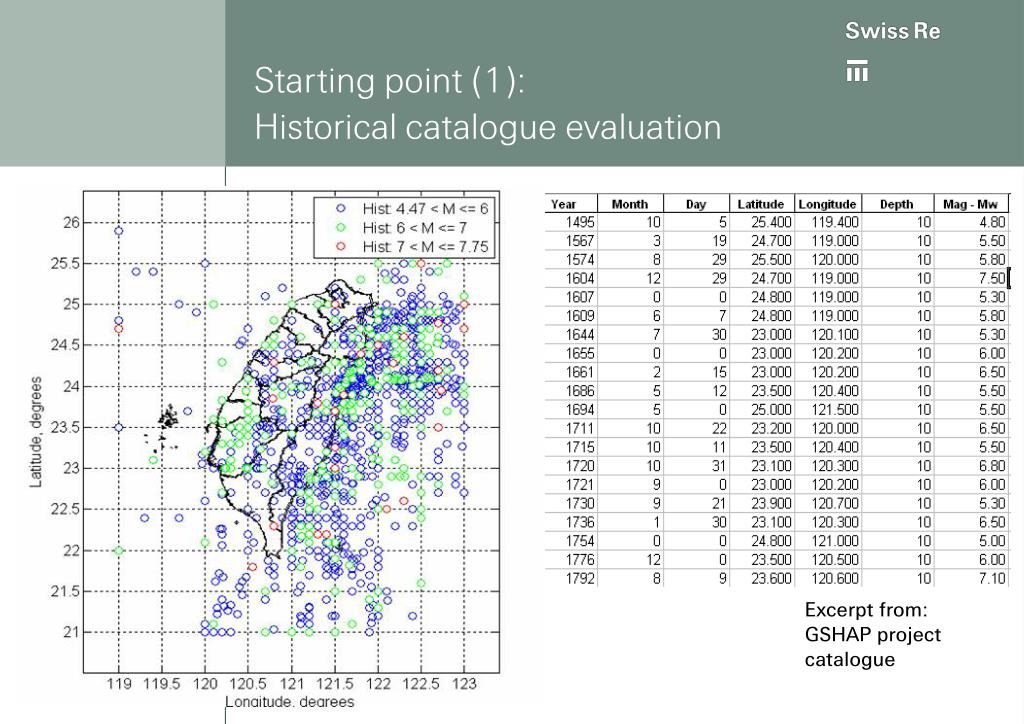The height and width of the screenshot is (724, 1024).
Task: Click y-axis tick label '26'
Action: 71,223
